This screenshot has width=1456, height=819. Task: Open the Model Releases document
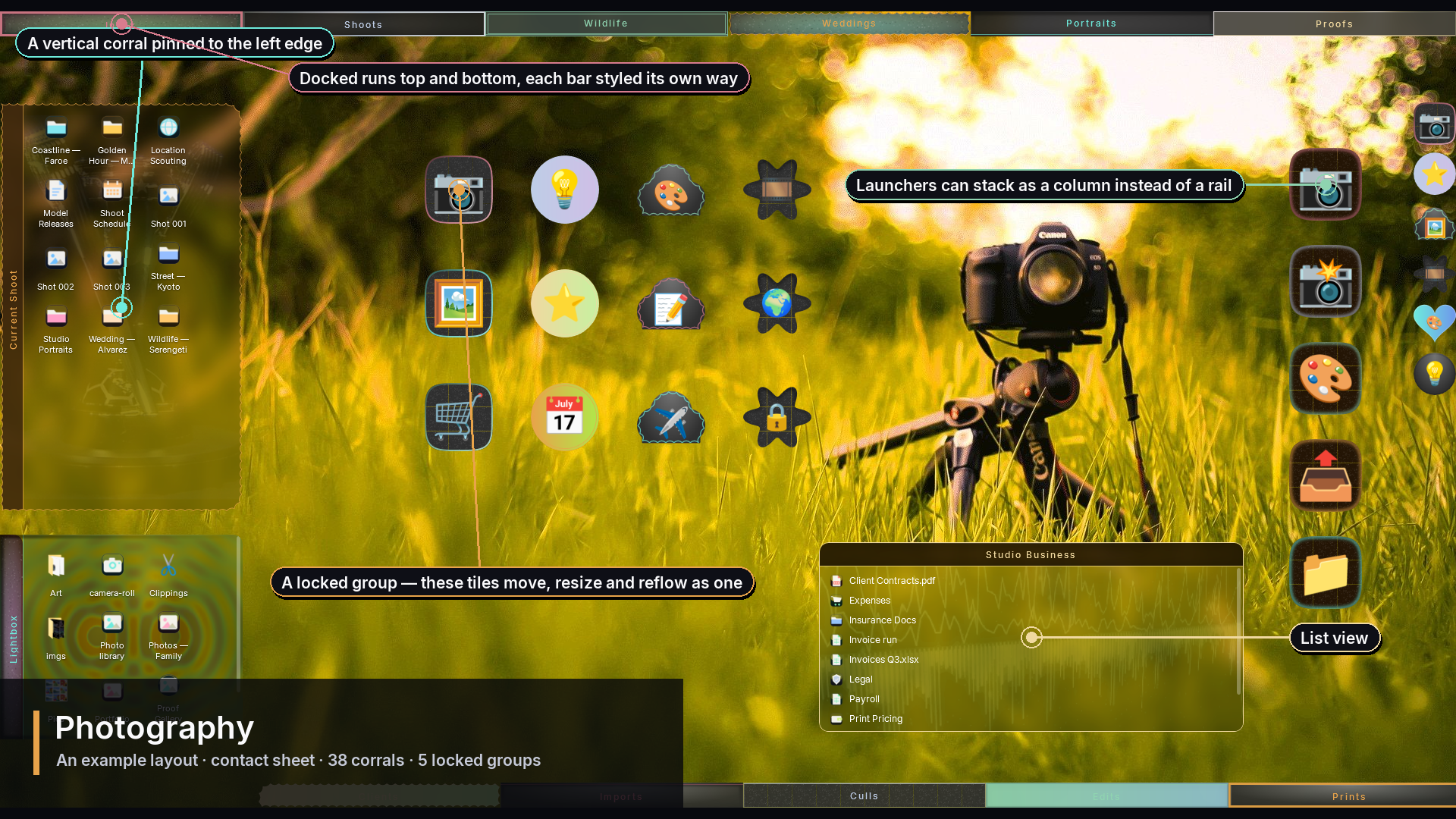click(x=56, y=203)
